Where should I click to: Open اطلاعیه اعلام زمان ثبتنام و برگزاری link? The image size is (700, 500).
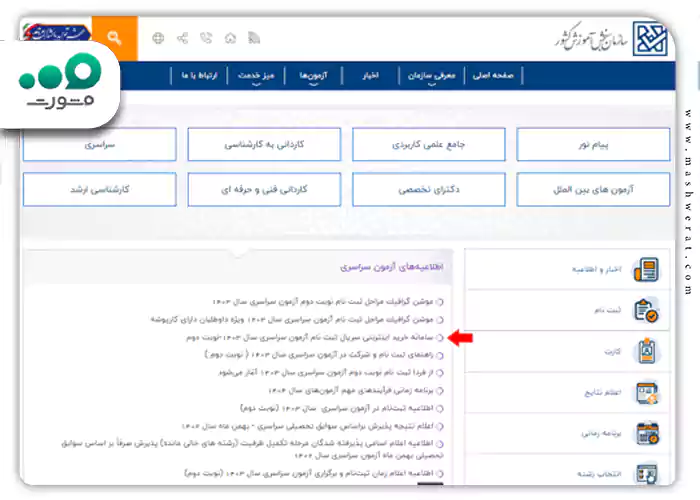309,473
